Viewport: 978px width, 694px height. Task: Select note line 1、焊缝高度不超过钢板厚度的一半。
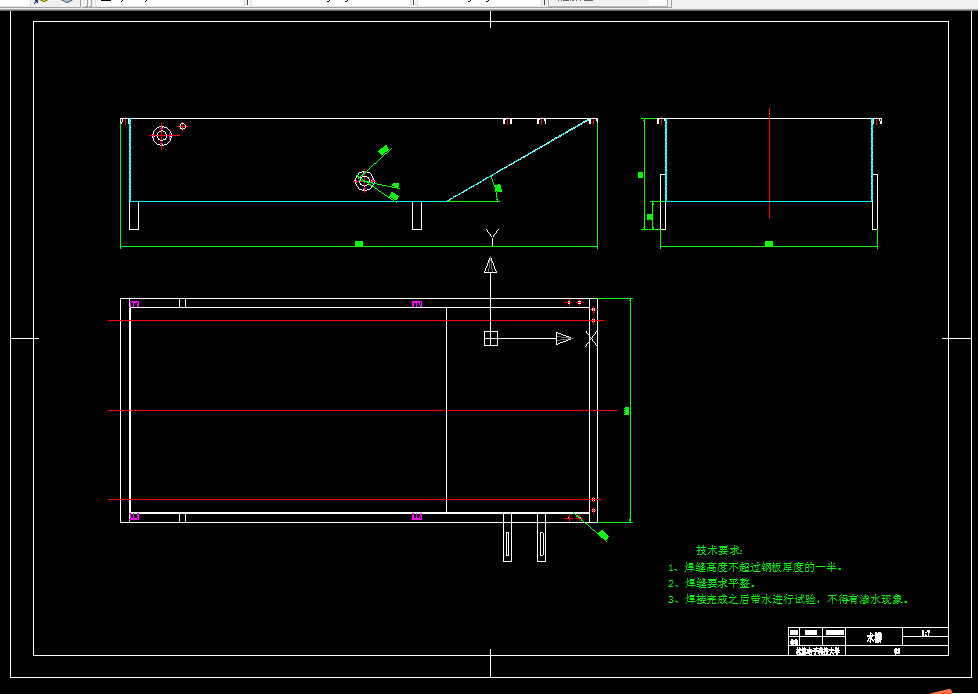(756, 567)
